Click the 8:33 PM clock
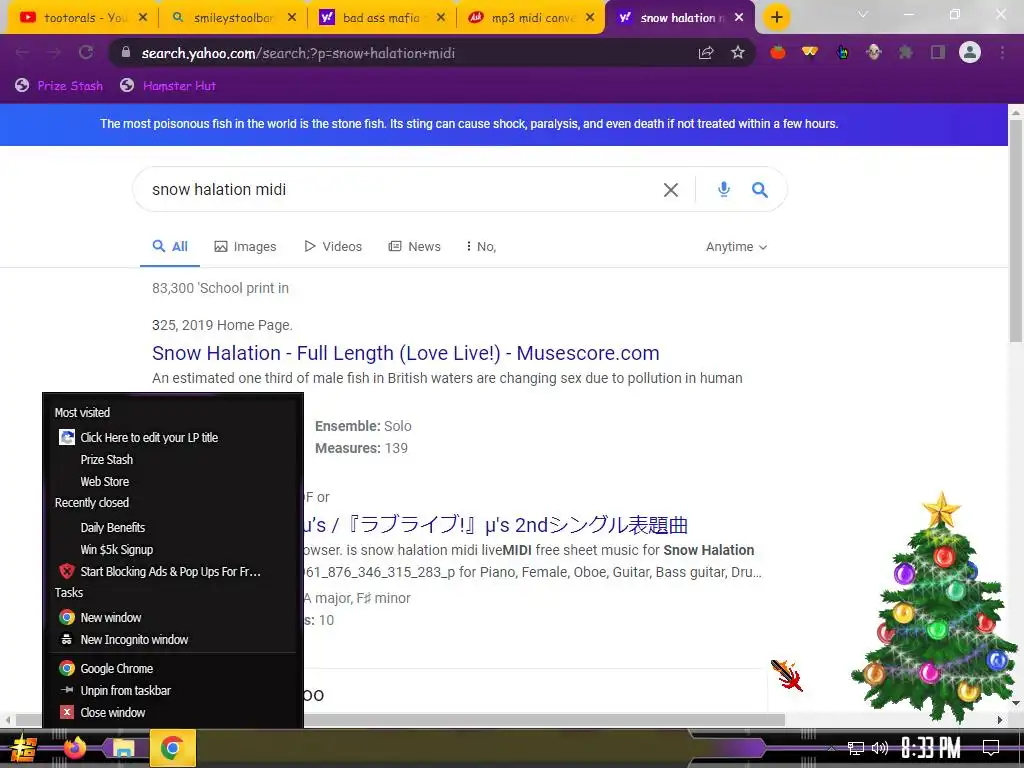Screen dimensions: 1024x768 (931, 748)
